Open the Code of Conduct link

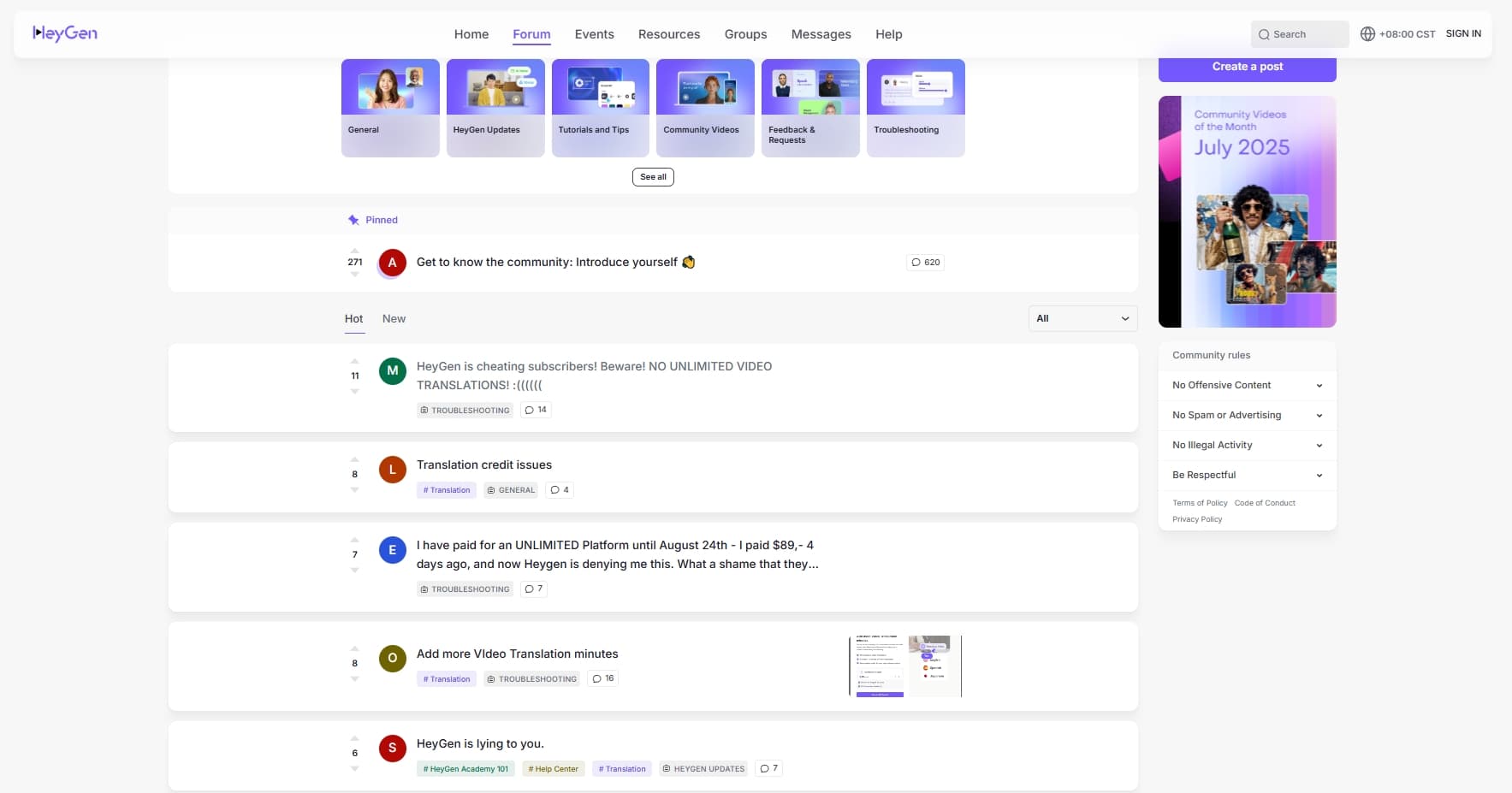(x=1265, y=503)
